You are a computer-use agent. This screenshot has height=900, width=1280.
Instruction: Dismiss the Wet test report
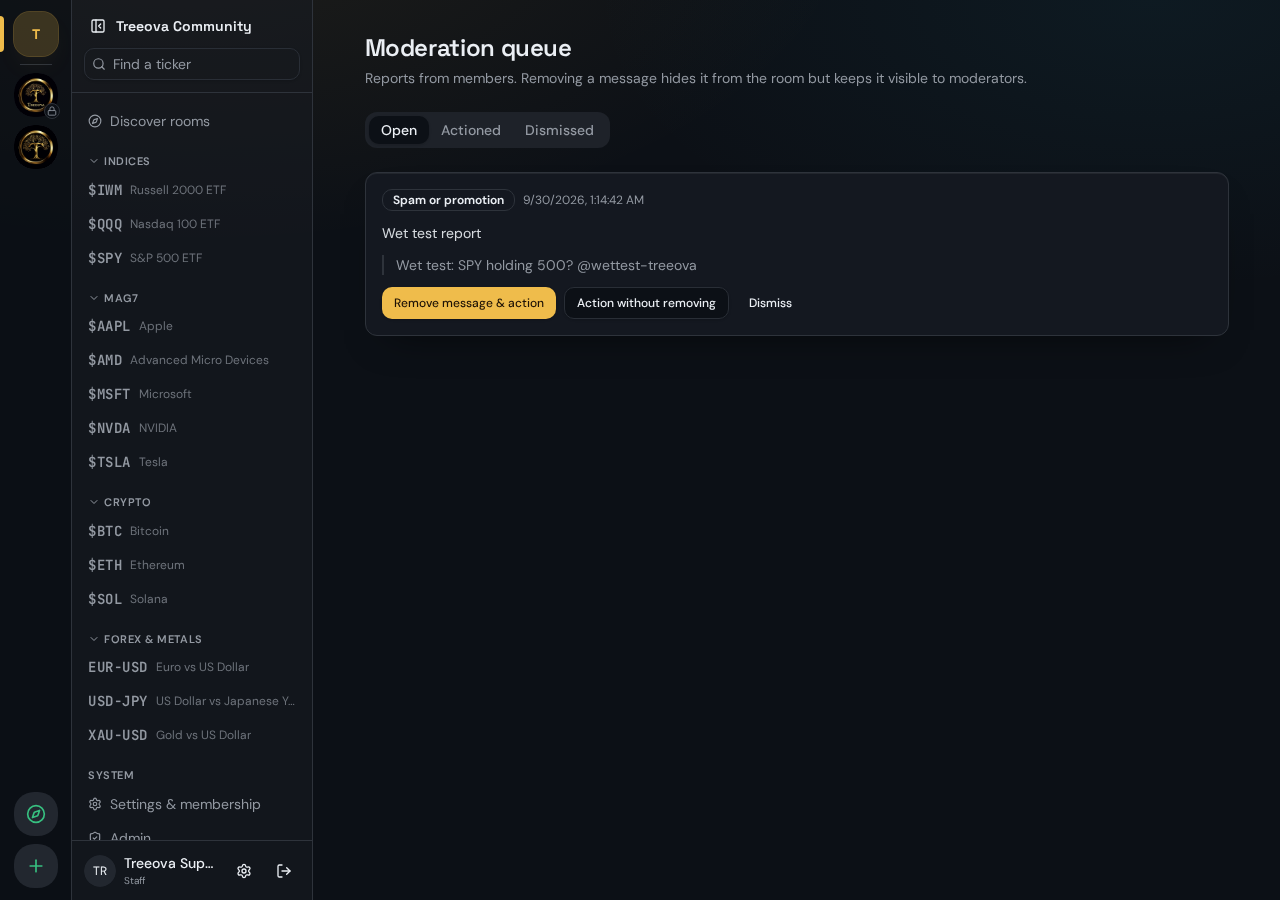(x=770, y=303)
